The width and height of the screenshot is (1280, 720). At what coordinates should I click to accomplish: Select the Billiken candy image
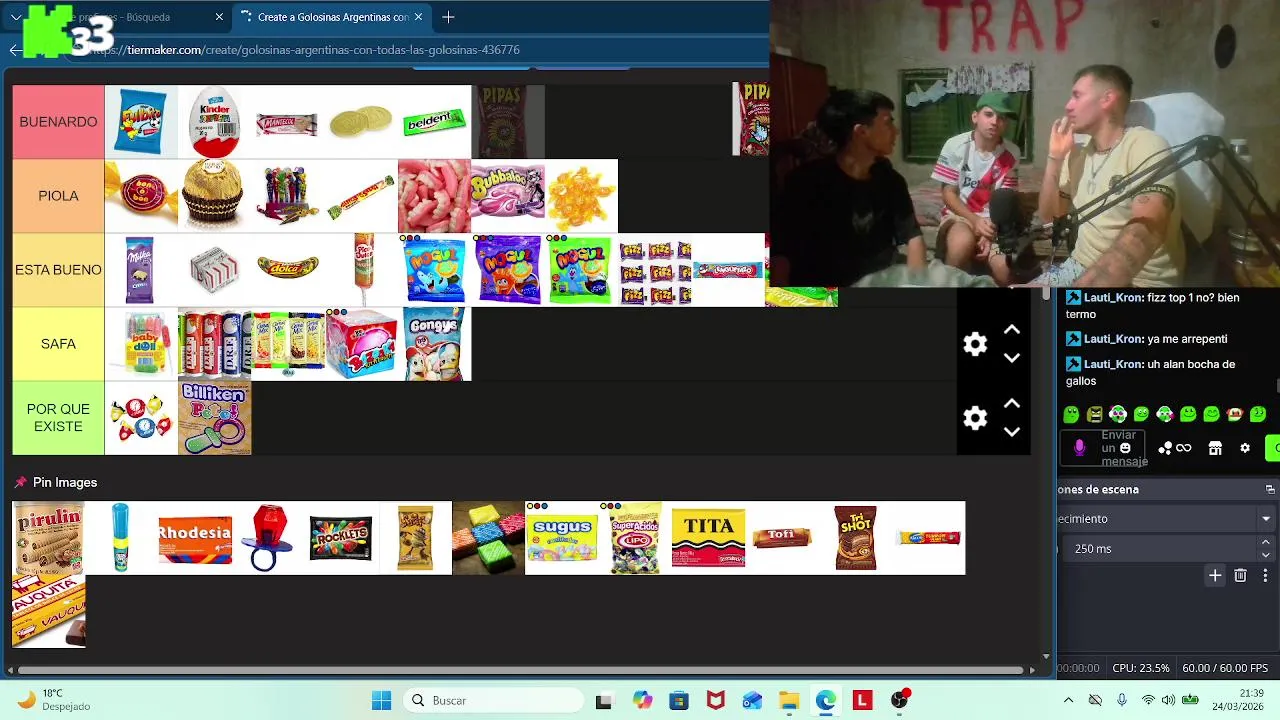(214, 418)
